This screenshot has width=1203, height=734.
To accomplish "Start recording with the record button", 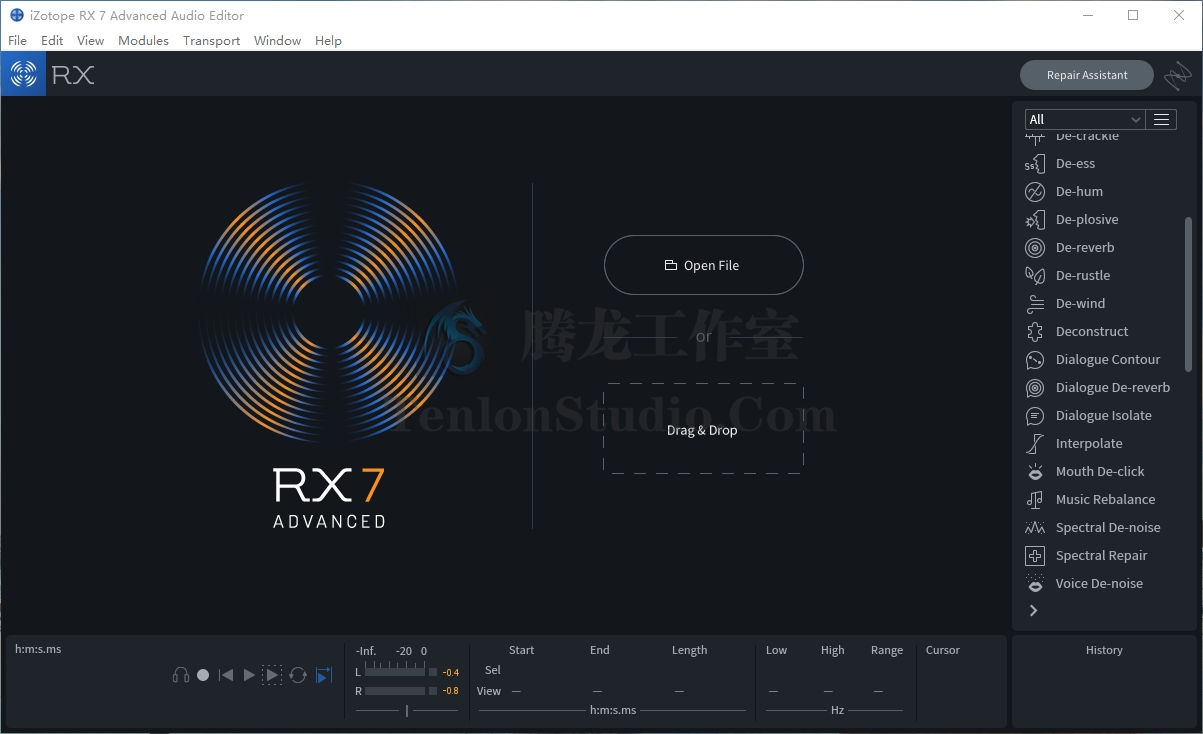I will (203, 676).
